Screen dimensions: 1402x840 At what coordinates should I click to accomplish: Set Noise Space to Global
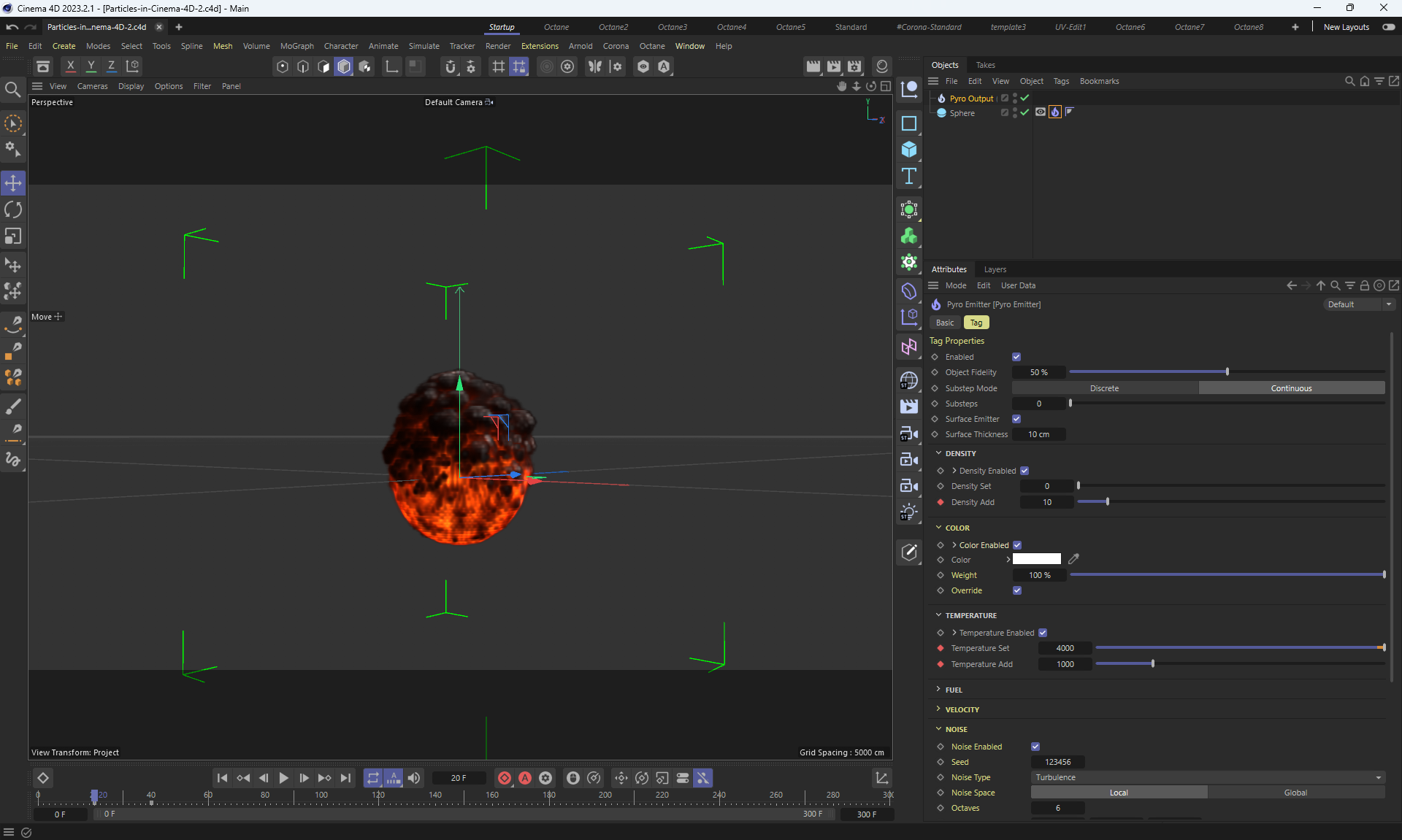click(x=1295, y=793)
